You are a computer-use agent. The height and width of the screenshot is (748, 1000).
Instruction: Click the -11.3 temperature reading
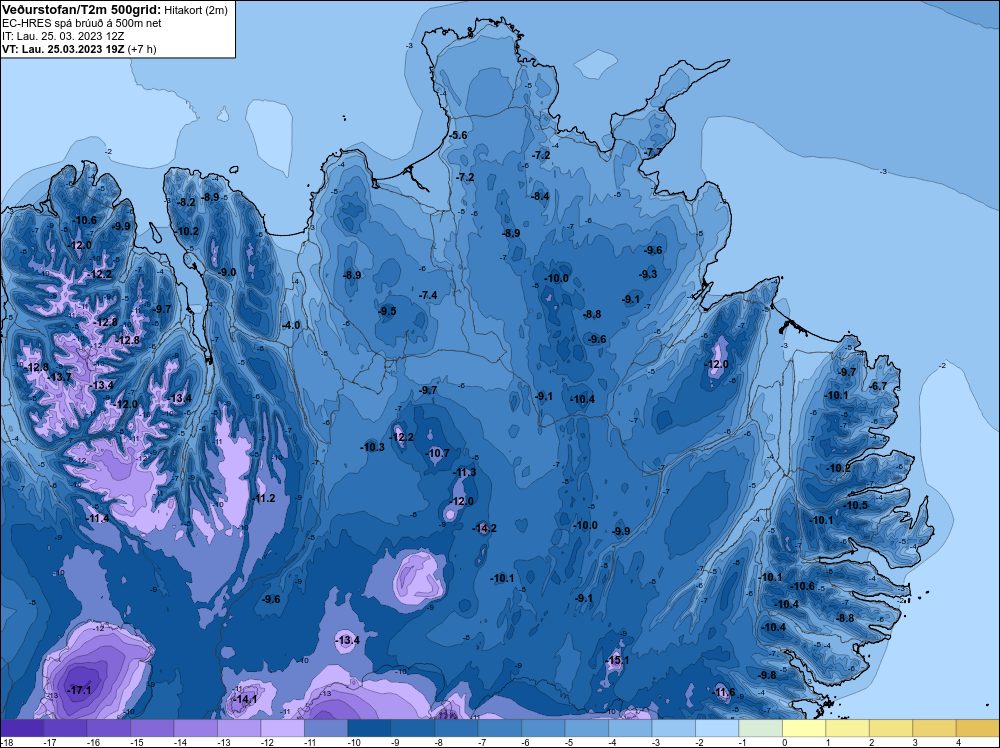click(464, 473)
